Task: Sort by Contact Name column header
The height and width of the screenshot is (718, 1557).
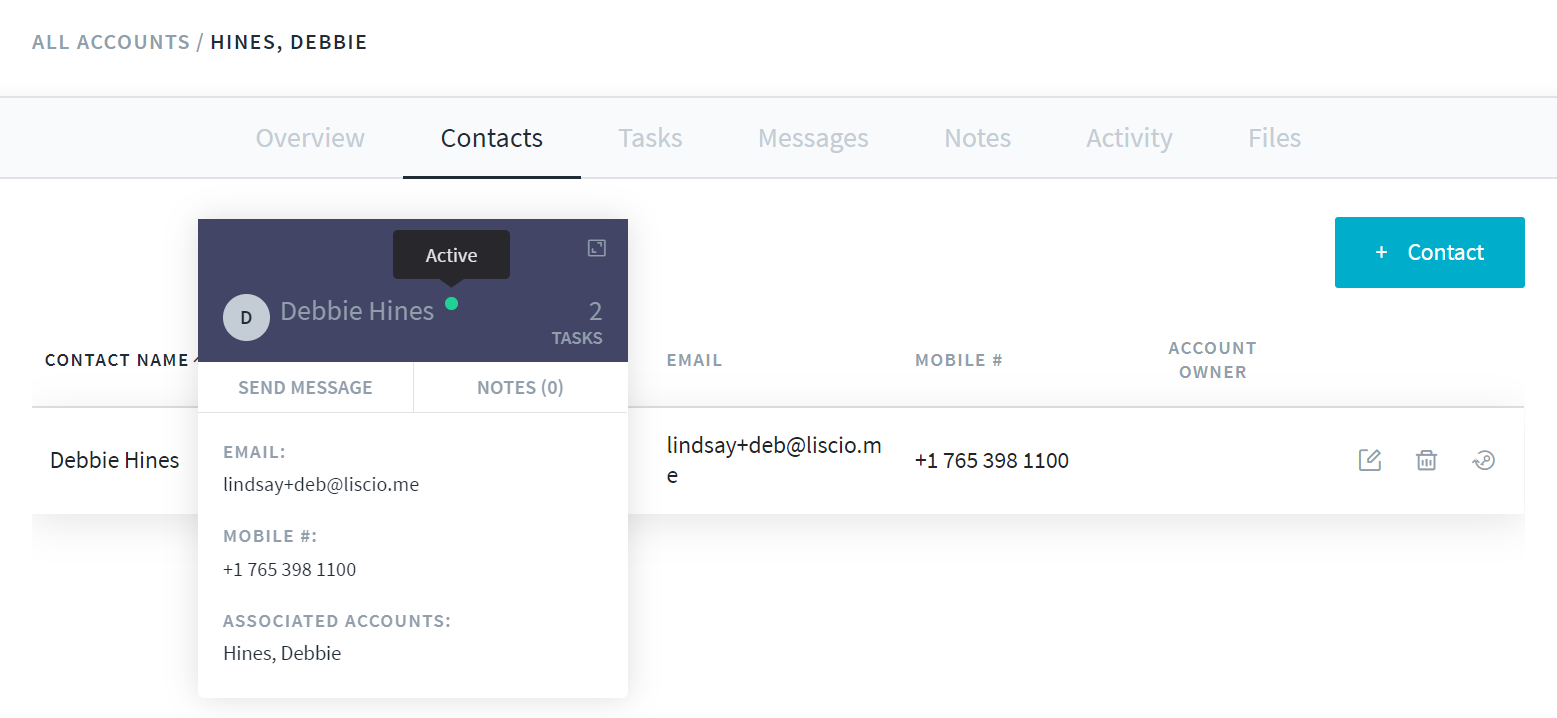Action: pos(117,360)
